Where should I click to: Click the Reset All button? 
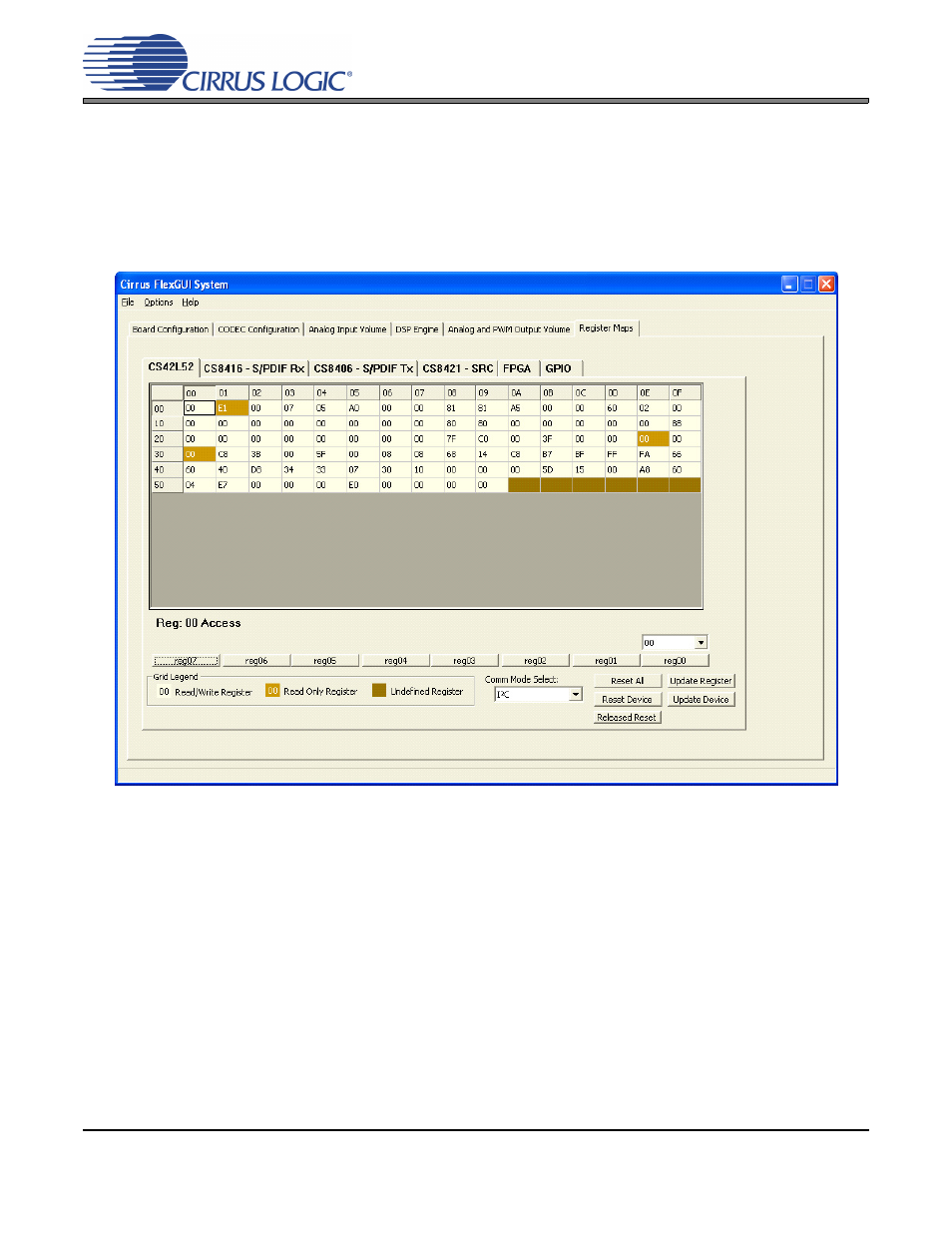point(628,681)
